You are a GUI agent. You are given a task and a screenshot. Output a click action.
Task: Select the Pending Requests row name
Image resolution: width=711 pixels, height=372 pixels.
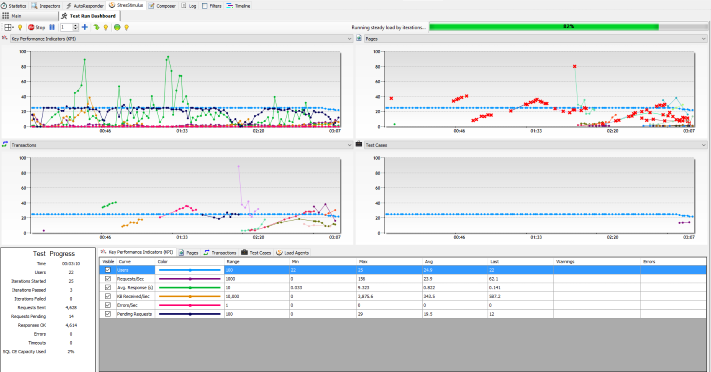[134, 314]
